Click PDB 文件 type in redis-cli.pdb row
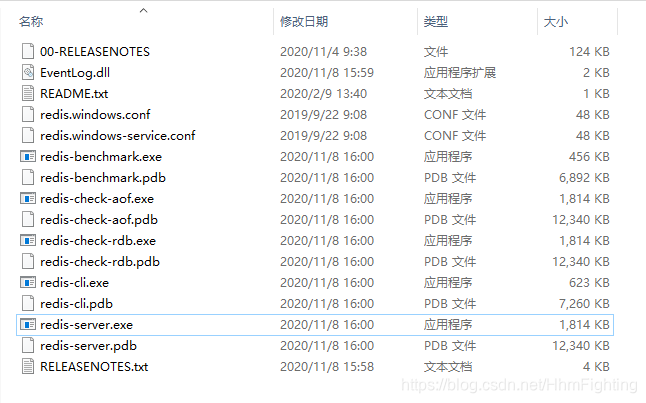This screenshot has width=646, height=403. point(450,304)
